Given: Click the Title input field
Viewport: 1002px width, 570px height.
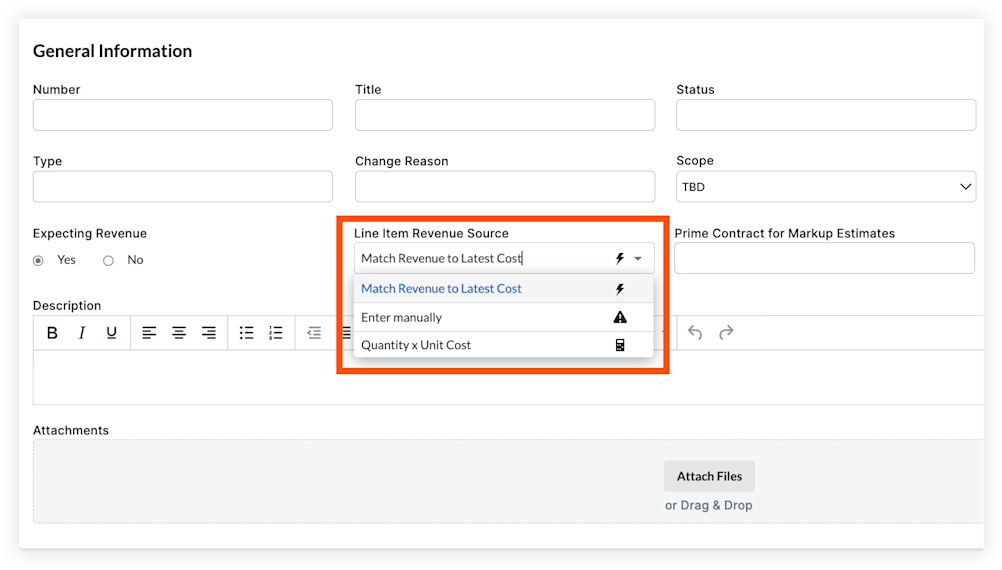Looking at the screenshot, I should pyautogui.click(x=505, y=115).
